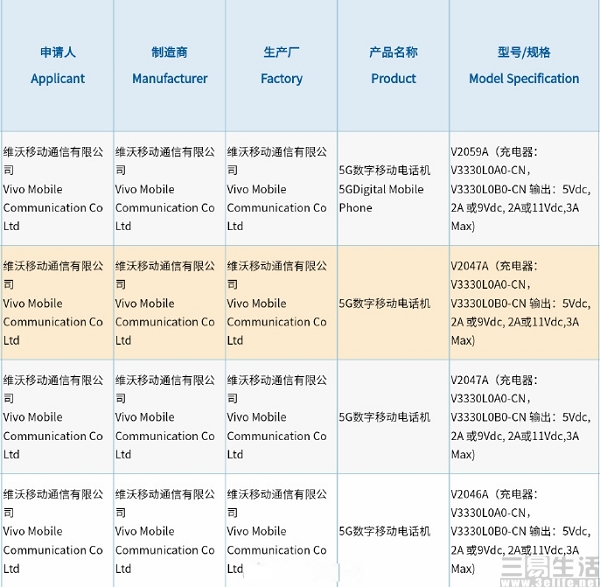
Task: Select the Manufacturer column header
Action: point(169,66)
